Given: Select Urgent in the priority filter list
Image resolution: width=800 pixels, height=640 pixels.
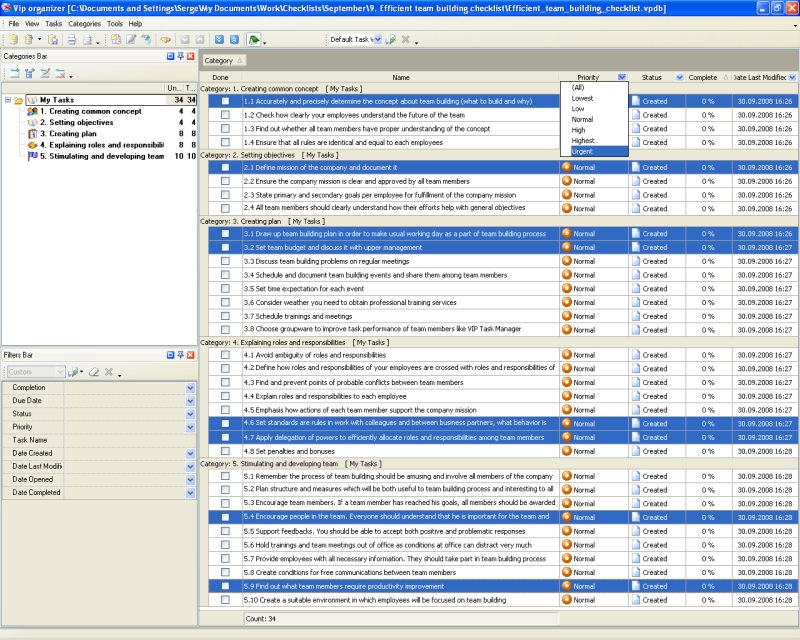Looking at the screenshot, I should pyautogui.click(x=582, y=151).
